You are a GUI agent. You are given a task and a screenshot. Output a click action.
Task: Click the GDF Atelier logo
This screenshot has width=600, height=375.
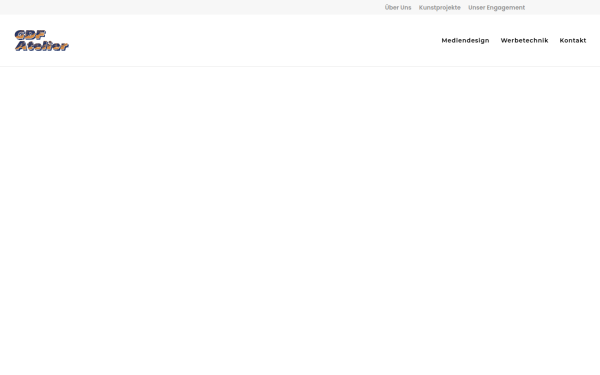point(42,41)
